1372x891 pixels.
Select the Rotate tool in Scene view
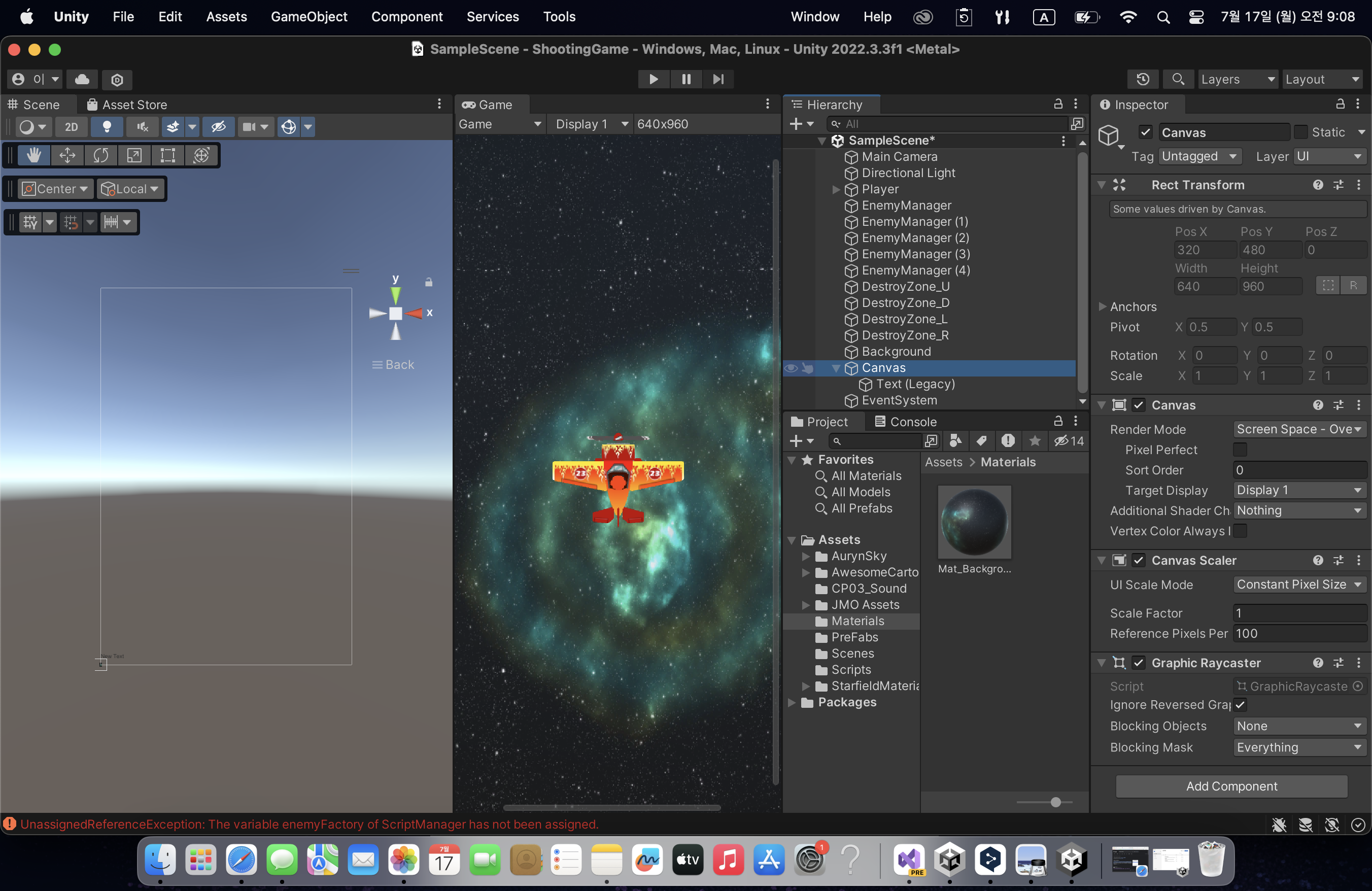(101, 156)
